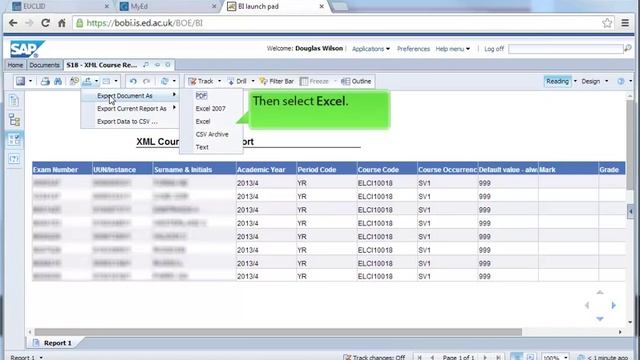Expand the Track dropdown arrow
Viewport: 640px width, 360px height.
[220, 81]
